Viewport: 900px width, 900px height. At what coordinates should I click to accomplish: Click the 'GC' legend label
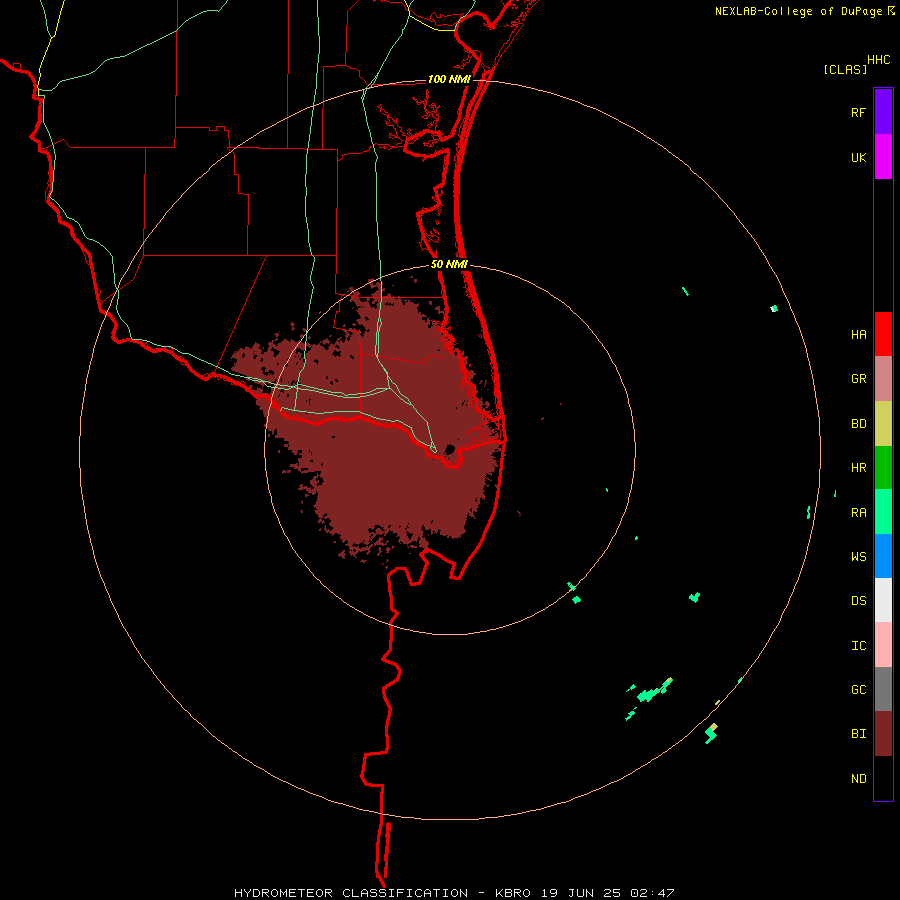(x=858, y=690)
